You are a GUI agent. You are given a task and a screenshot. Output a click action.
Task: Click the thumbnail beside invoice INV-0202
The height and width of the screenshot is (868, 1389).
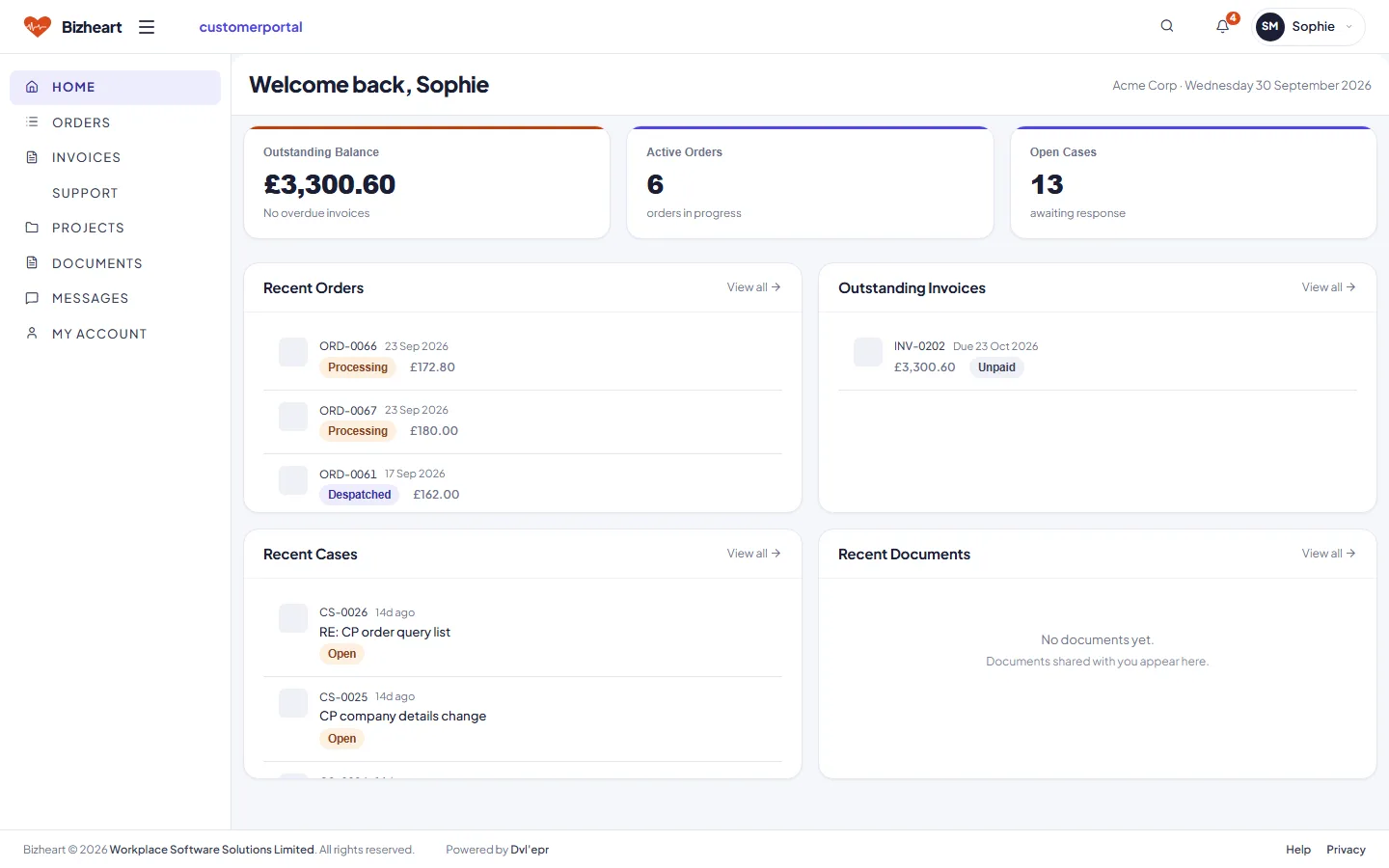(x=868, y=352)
